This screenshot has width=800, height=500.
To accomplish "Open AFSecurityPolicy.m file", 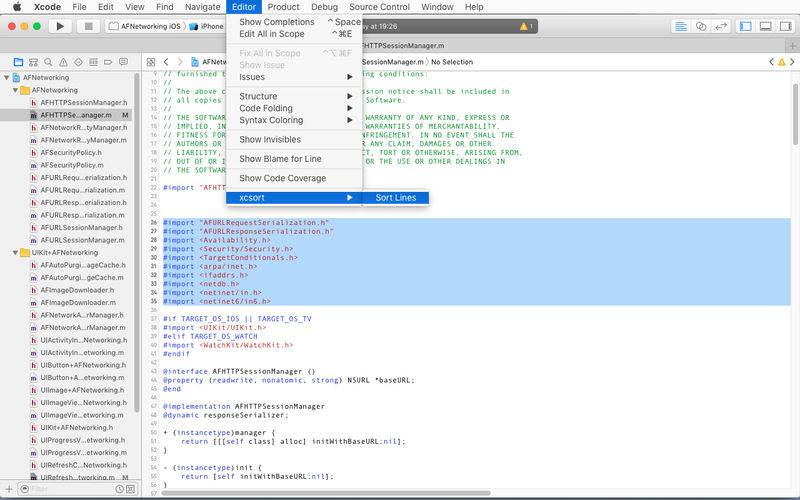I will [72, 165].
